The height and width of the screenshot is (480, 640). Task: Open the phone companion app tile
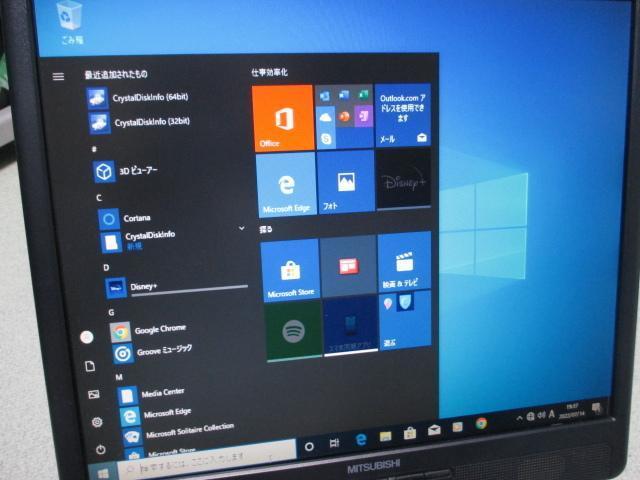point(351,327)
